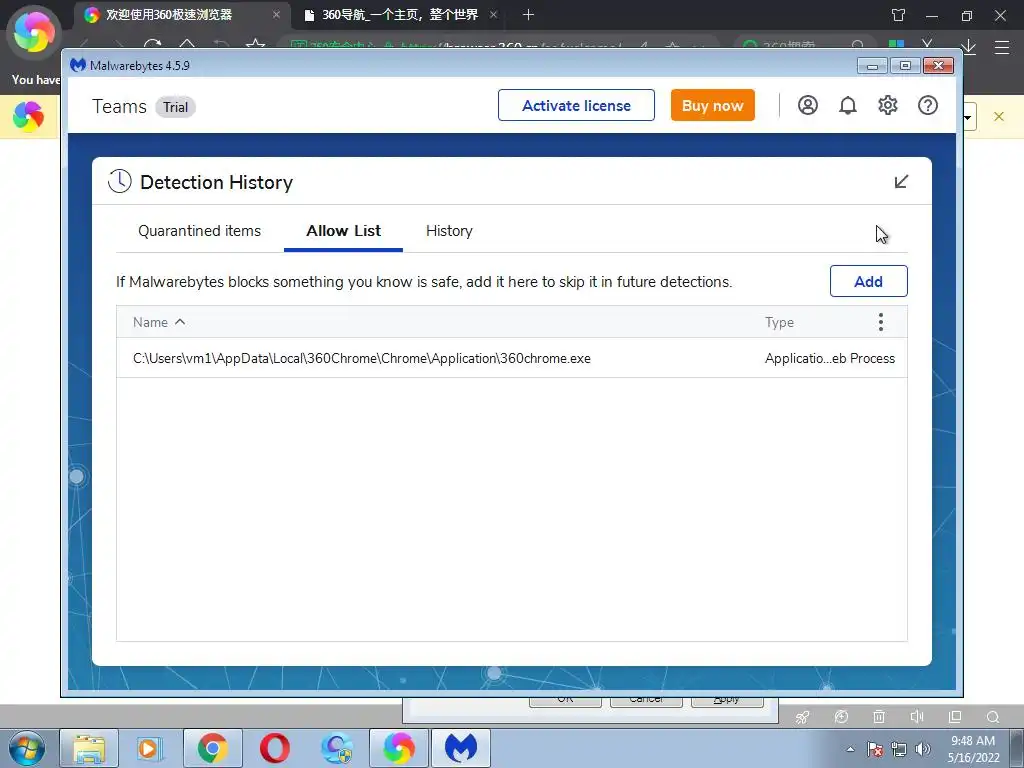Click the Add button on the Allow List
This screenshot has width=1024, height=768.
(869, 281)
